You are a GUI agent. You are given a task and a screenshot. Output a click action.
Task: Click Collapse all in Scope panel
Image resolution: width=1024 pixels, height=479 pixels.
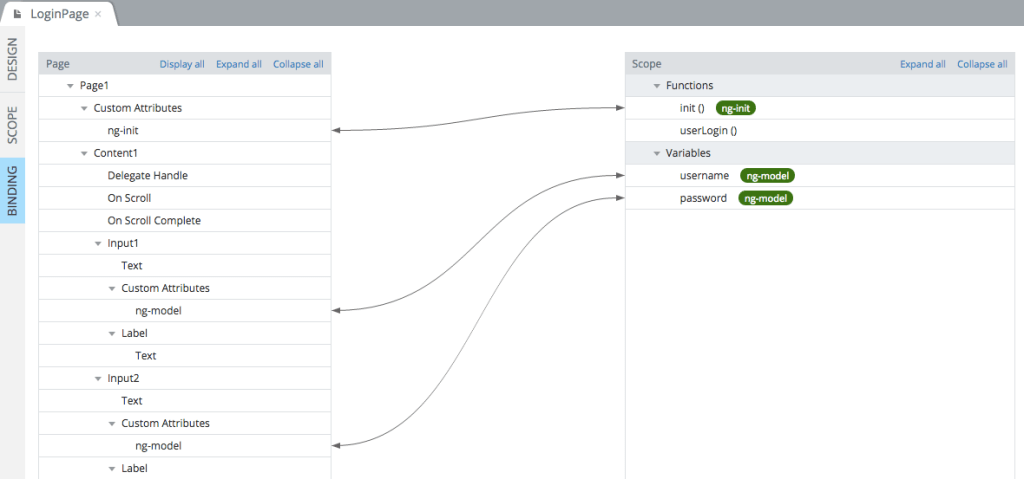[x=981, y=64]
